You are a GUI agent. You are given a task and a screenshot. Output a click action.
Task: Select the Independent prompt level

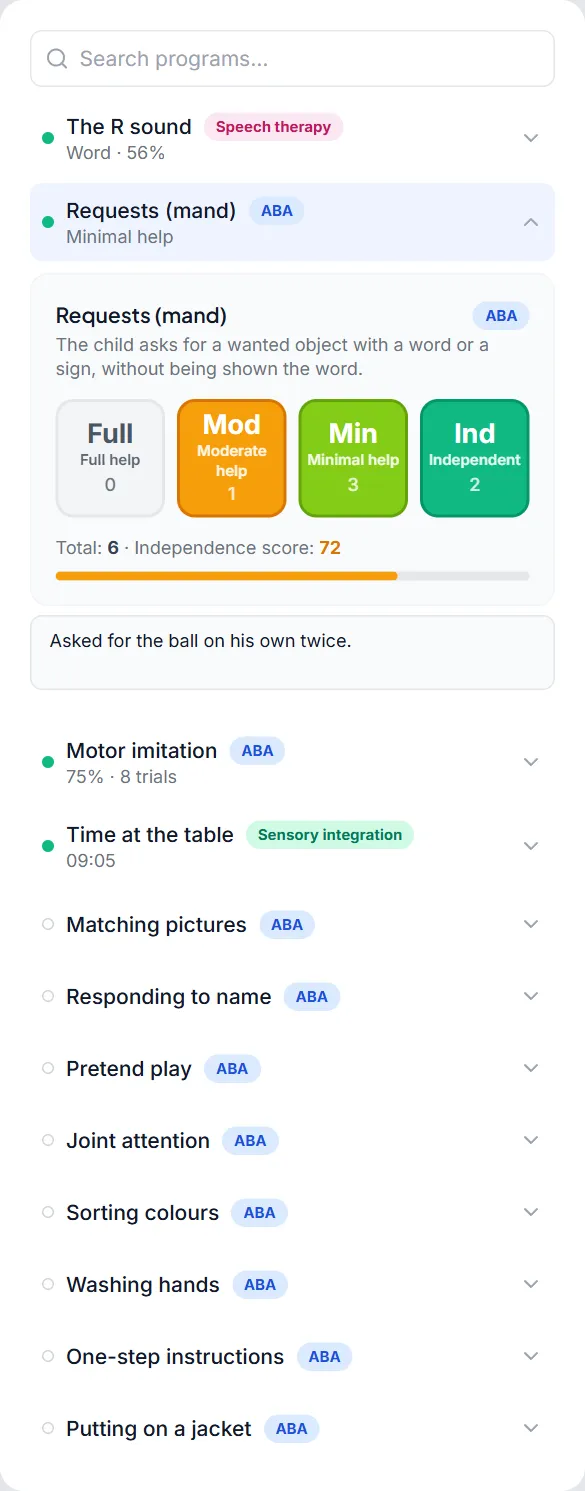pos(474,458)
